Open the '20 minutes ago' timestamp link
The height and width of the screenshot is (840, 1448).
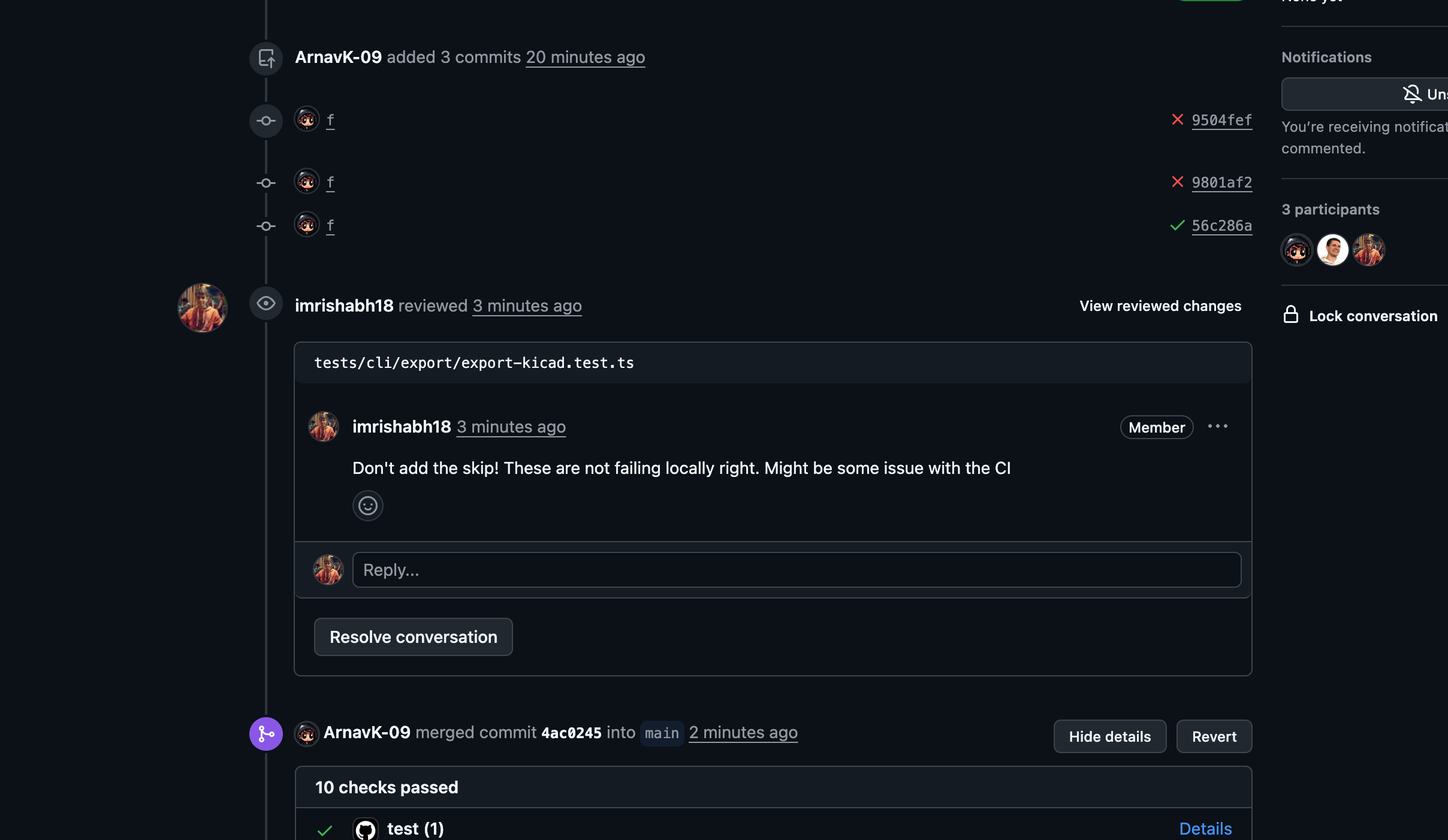[x=585, y=57]
